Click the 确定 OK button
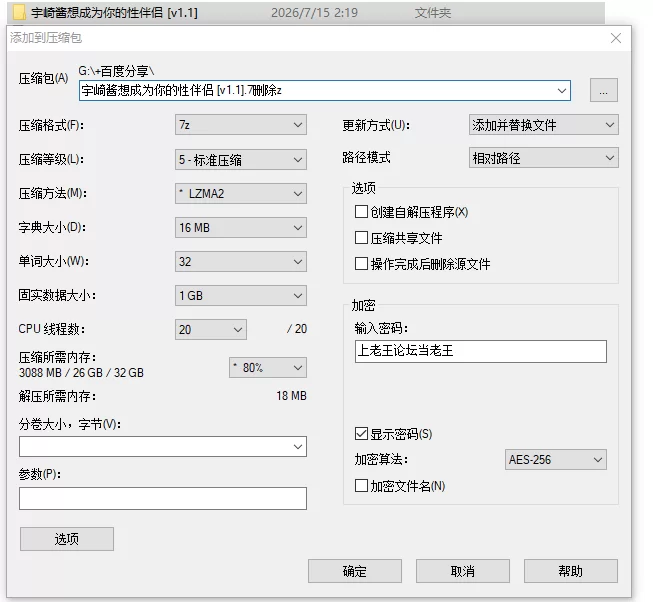This screenshot has width=653, height=602. (355, 571)
